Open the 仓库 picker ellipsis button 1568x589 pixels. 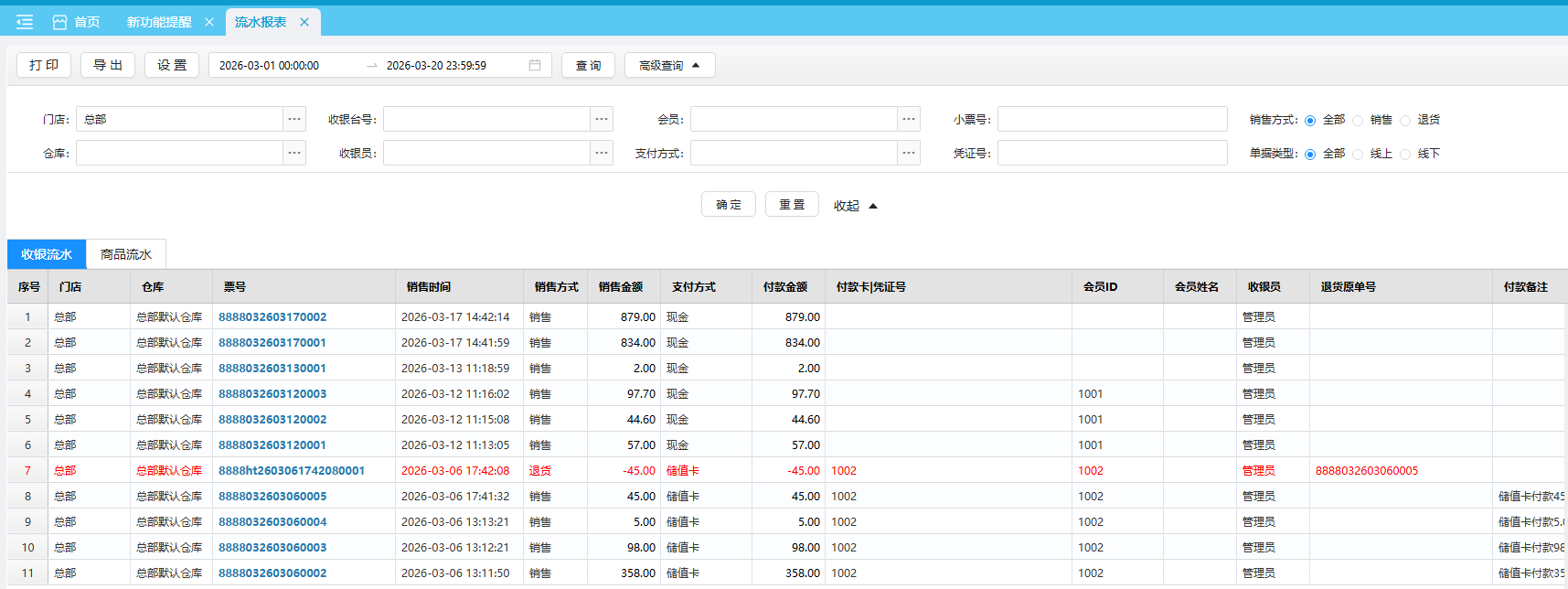[294, 153]
